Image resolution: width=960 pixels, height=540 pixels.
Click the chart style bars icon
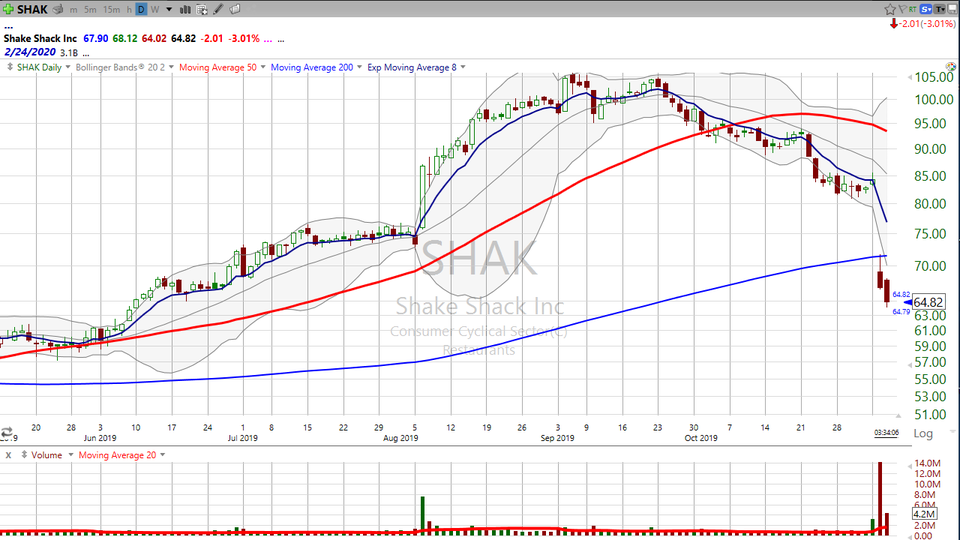[x=185, y=10]
